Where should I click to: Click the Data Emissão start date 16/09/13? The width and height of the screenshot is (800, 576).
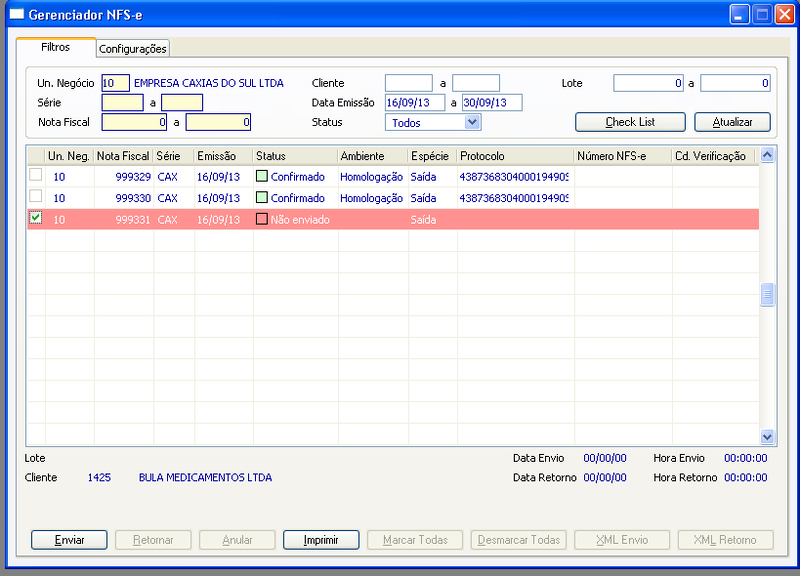pos(415,103)
